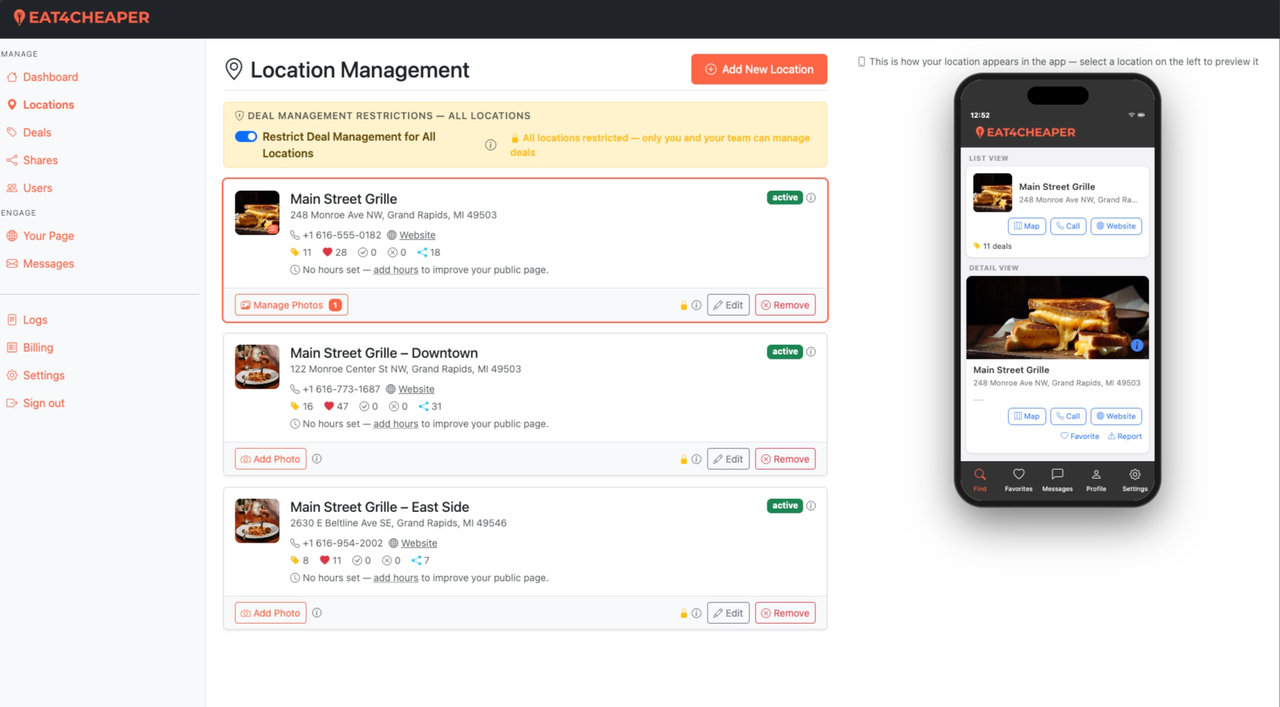Click info icon beside East Side Add Photo
1280x707 pixels.
317,613
